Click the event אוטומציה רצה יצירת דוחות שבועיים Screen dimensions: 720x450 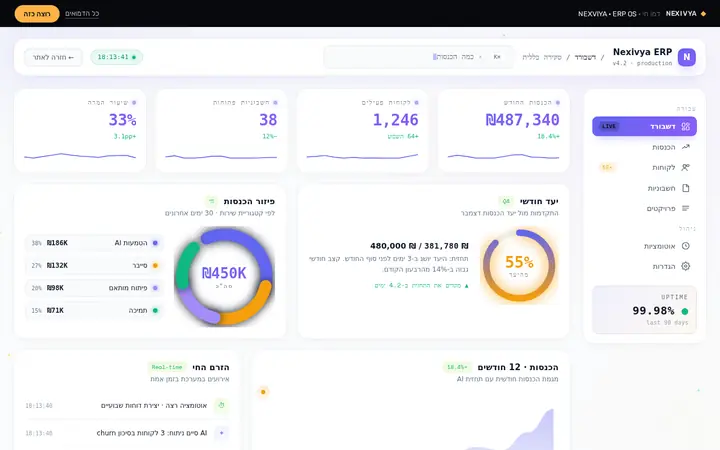tap(127, 405)
